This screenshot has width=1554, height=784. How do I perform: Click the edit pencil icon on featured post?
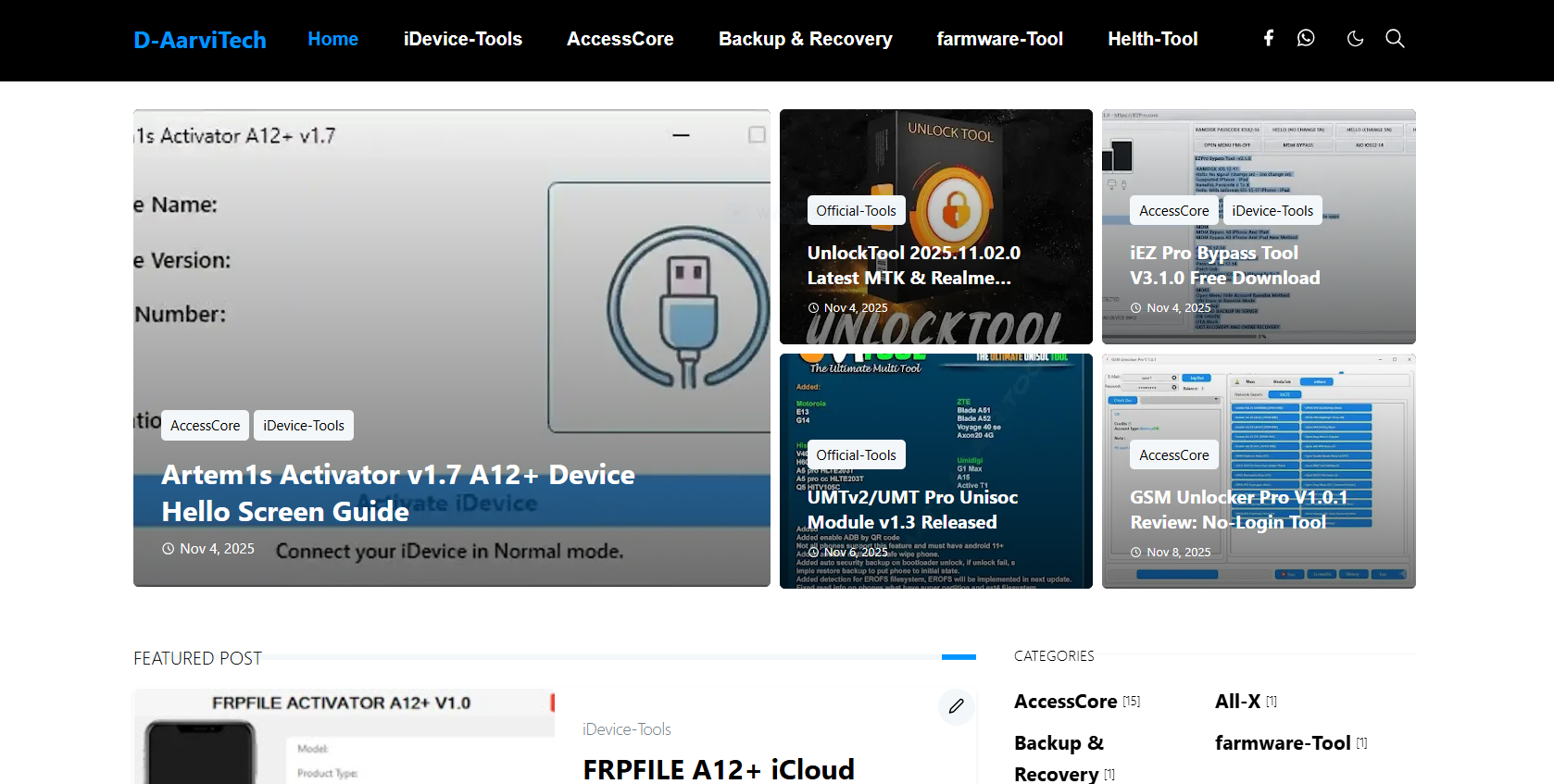pos(957,706)
